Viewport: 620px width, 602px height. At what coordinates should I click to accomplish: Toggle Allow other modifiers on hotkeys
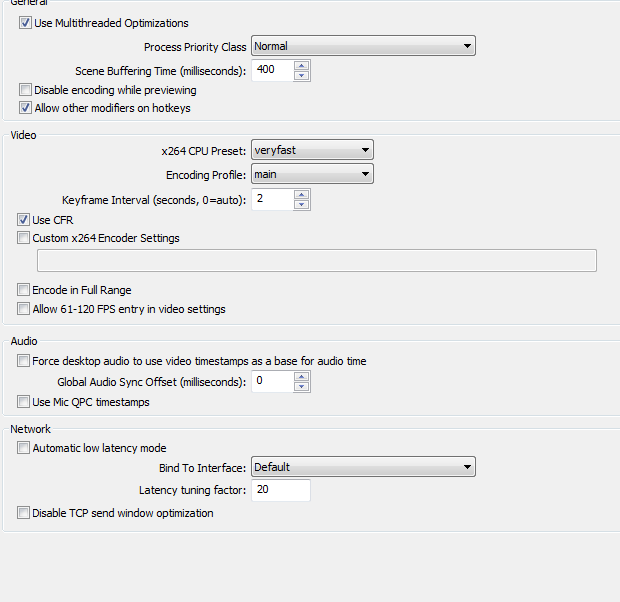(x=25, y=108)
